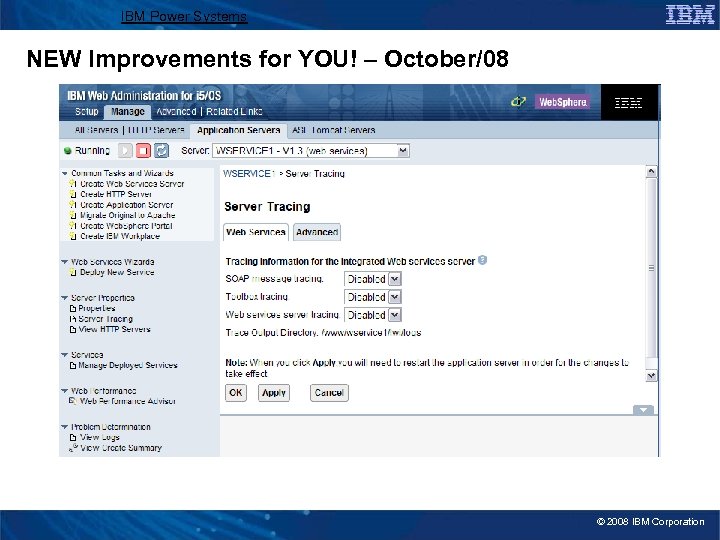Open the View Create Summary link
720x540 pixels.
pyautogui.click(x=121, y=448)
